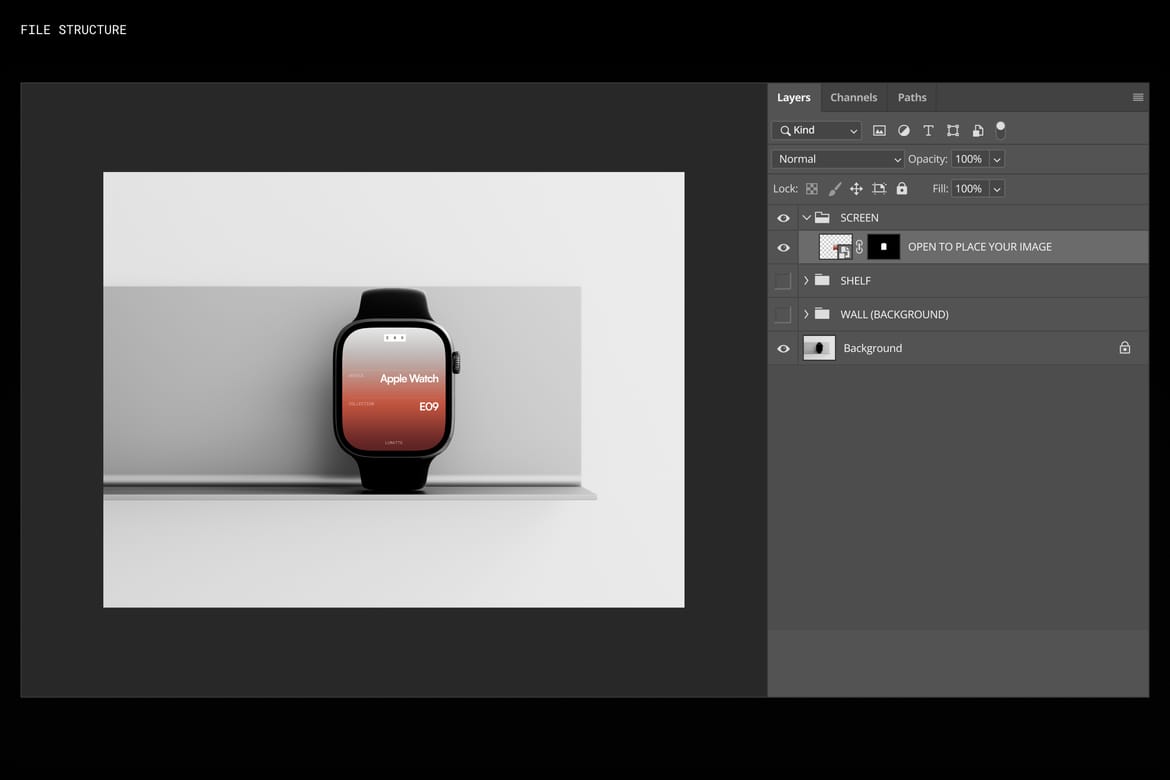Click the watch screen in the canvas
Screen dimensions: 1170x780
click(394, 388)
